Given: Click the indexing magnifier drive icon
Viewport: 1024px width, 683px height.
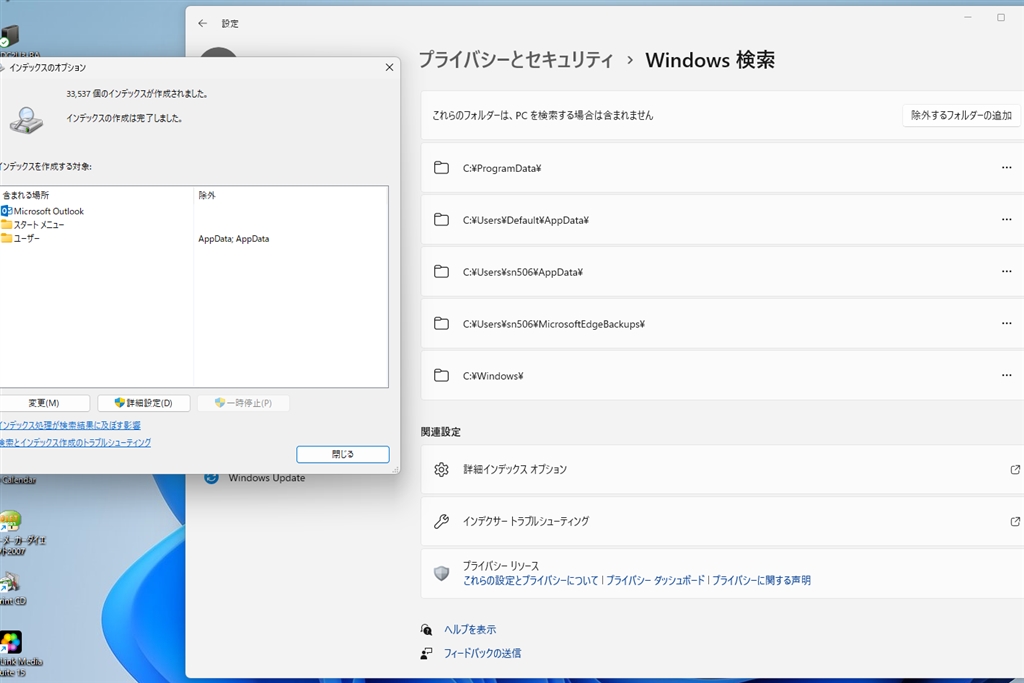Looking at the screenshot, I should pyautogui.click(x=26, y=120).
